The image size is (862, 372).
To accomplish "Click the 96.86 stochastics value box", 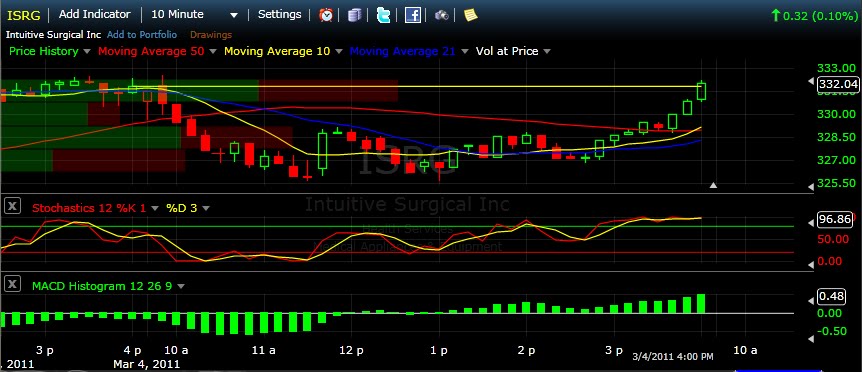I will [x=835, y=219].
